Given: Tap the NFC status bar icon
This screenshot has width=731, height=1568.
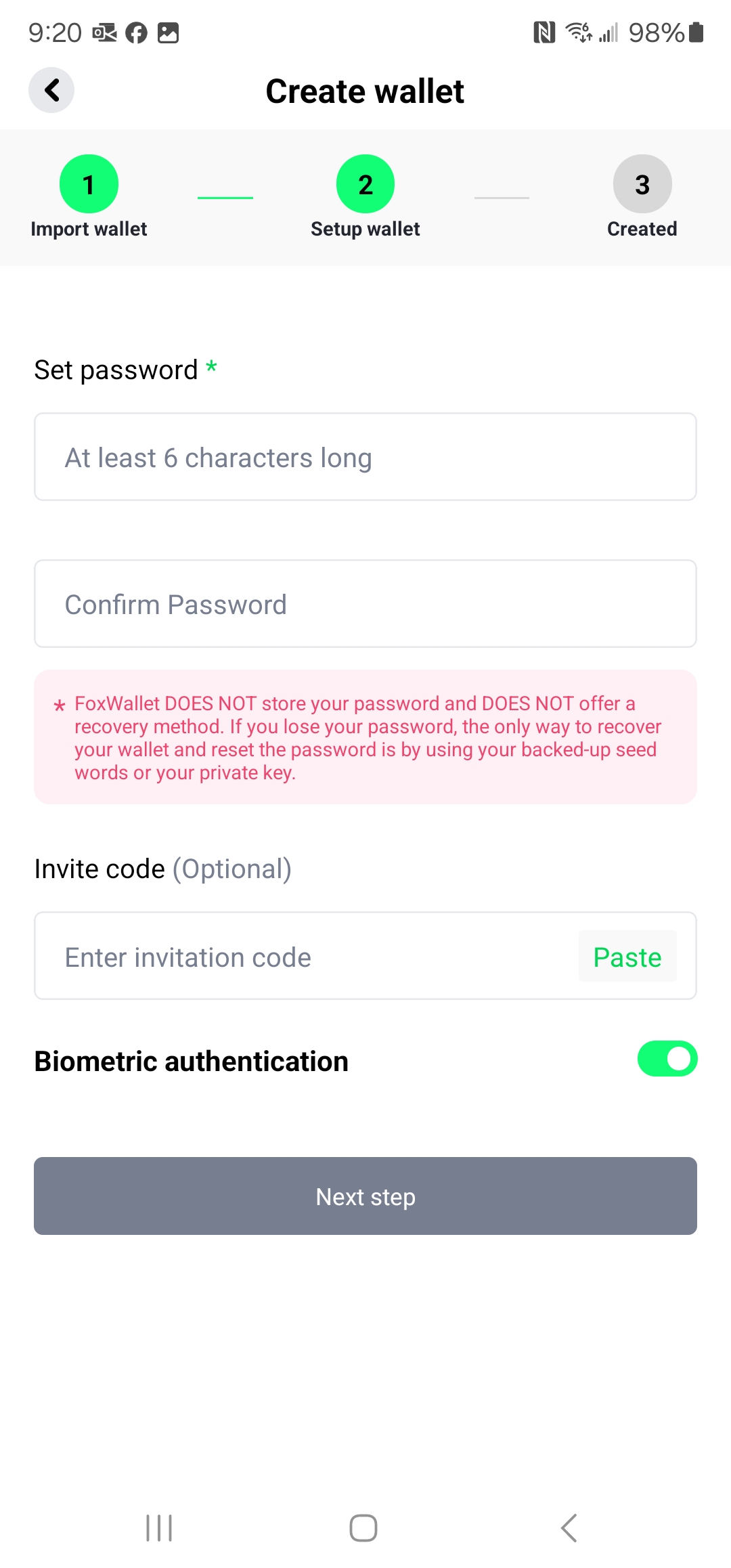Looking at the screenshot, I should tap(544, 32).
